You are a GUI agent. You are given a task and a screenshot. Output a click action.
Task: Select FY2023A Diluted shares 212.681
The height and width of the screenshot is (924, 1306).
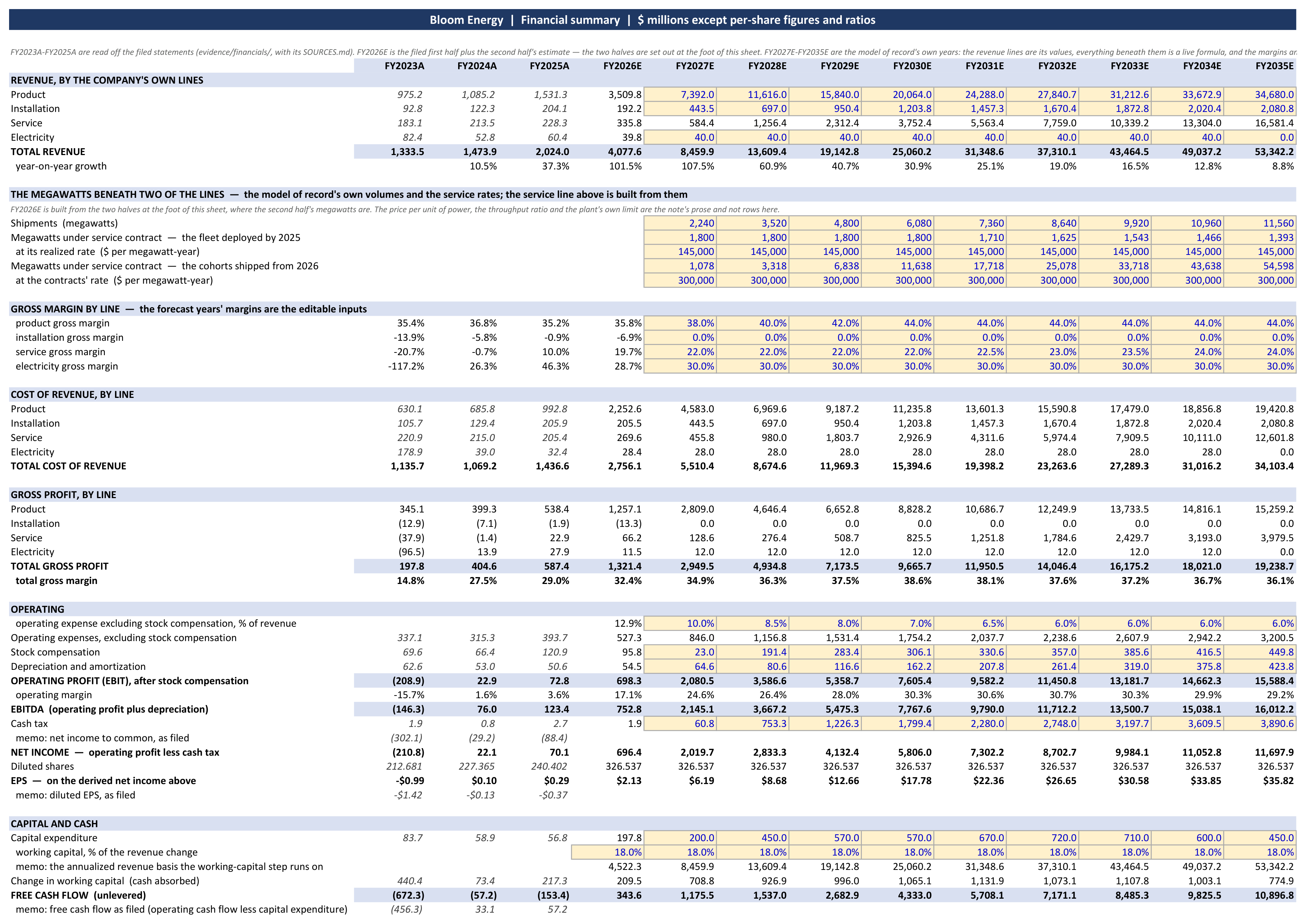click(x=404, y=766)
